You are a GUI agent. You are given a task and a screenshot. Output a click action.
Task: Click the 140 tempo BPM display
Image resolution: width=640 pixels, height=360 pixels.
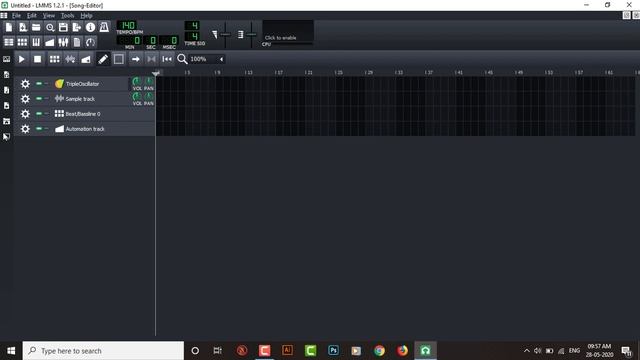pyautogui.click(x=128, y=25)
